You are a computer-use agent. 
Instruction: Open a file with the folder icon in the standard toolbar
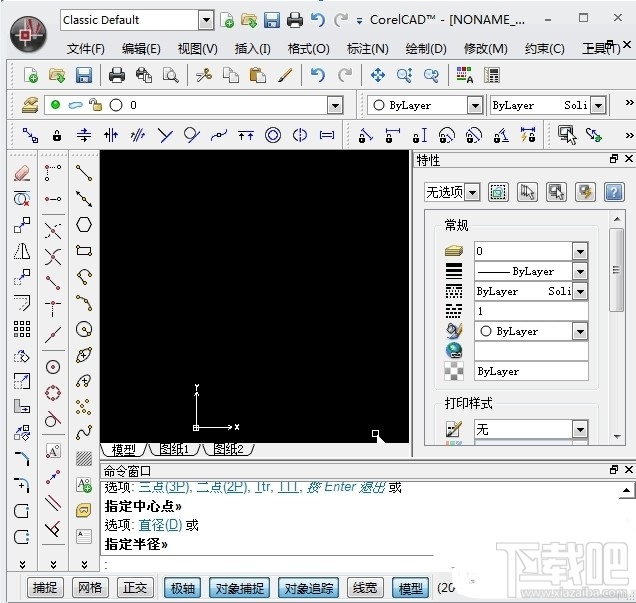[57, 75]
